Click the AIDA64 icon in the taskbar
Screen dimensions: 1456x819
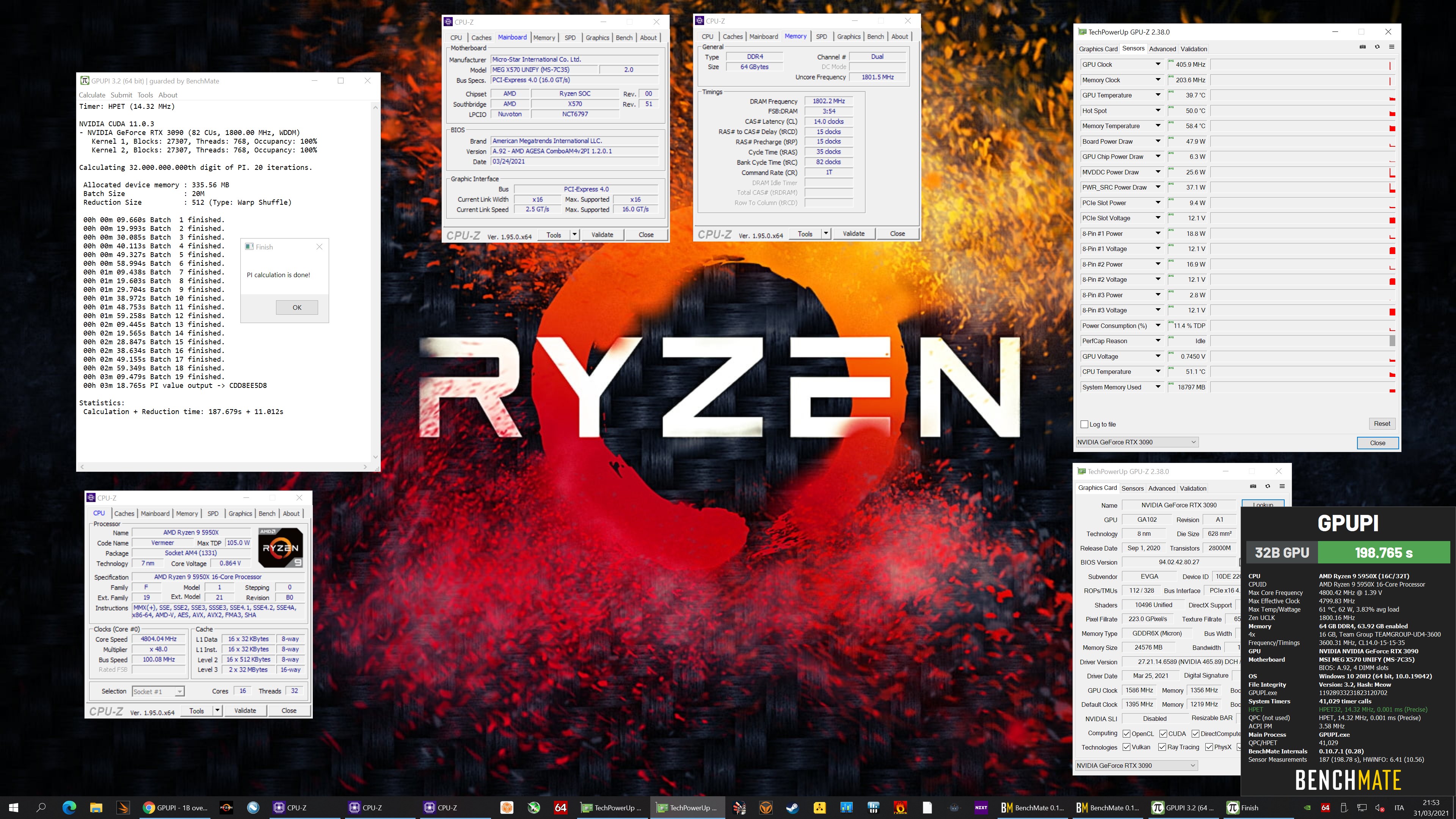[561, 808]
